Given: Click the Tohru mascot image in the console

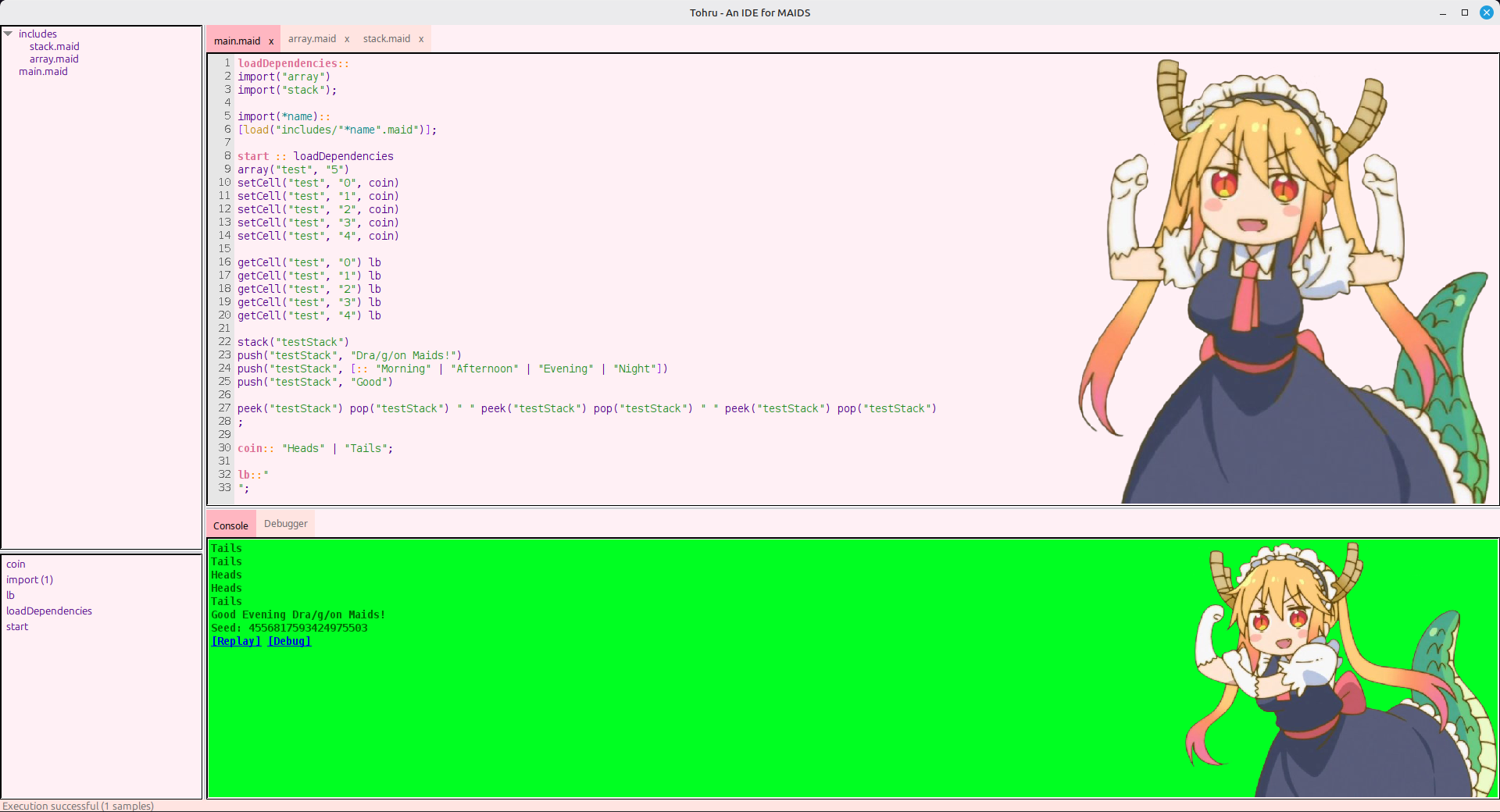Looking at the screenshot, I should pos(1341,670).
